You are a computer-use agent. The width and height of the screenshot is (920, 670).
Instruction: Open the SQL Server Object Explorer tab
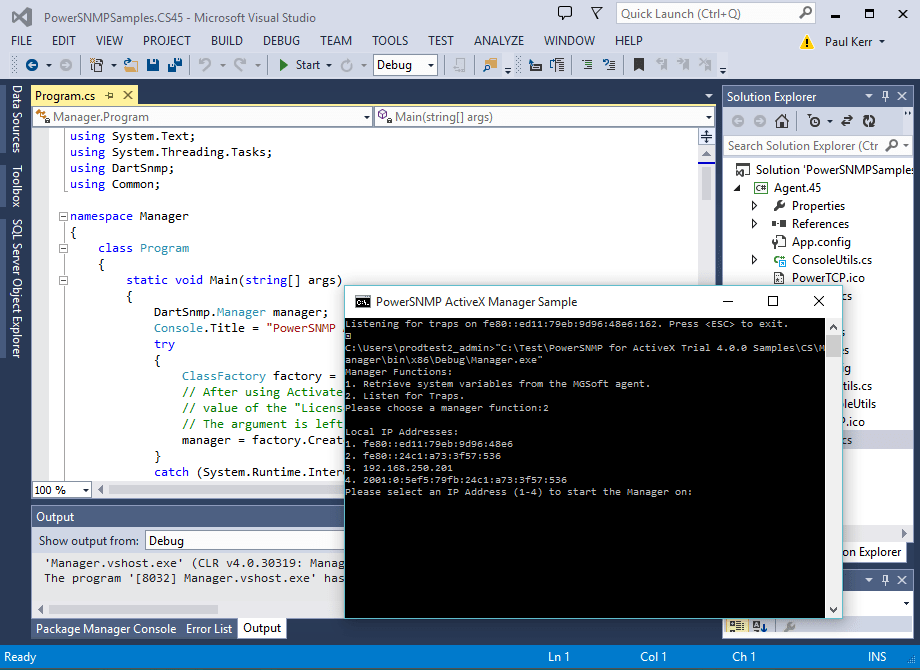click(17, 288)
